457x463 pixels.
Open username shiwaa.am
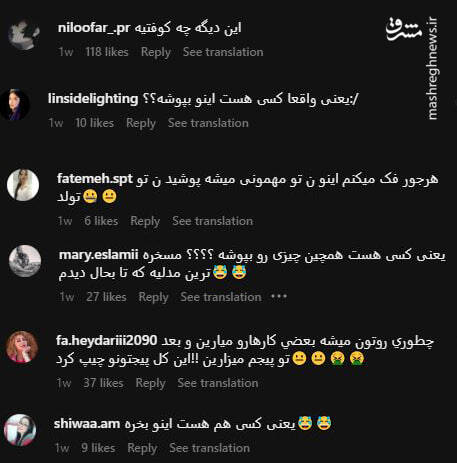[87, 424]
